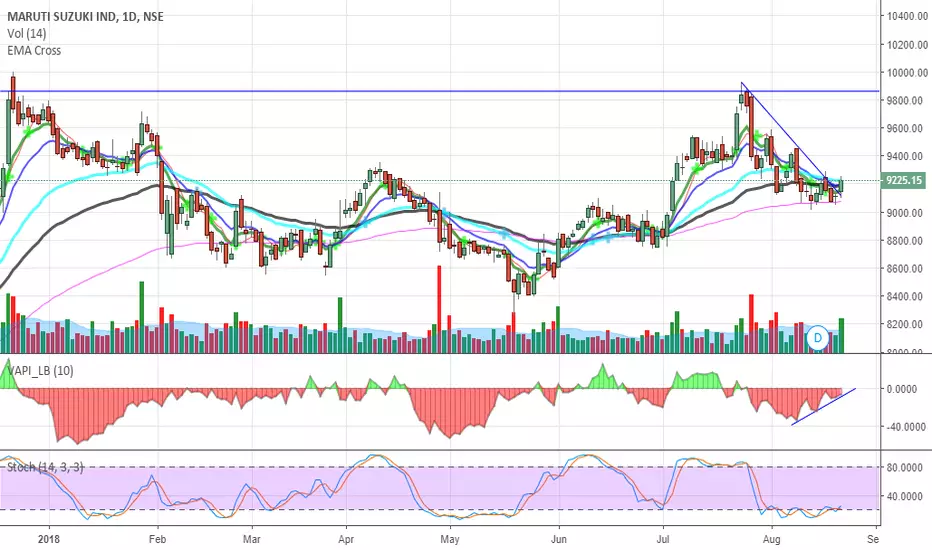Click the Apr time axis label
This screenshot has width=932, height=550.
pyautogui.click(x=346, y=539)
